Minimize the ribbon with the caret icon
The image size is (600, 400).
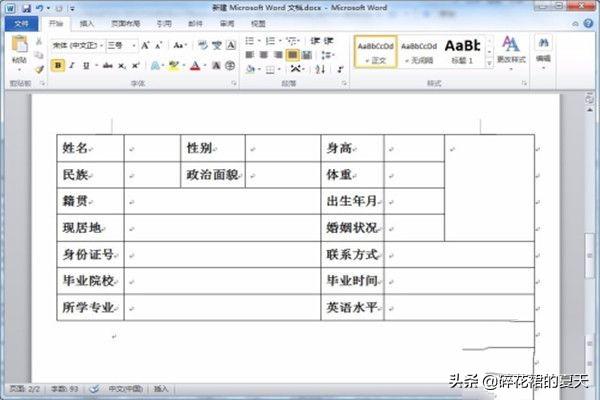click(x=575, y=24)
